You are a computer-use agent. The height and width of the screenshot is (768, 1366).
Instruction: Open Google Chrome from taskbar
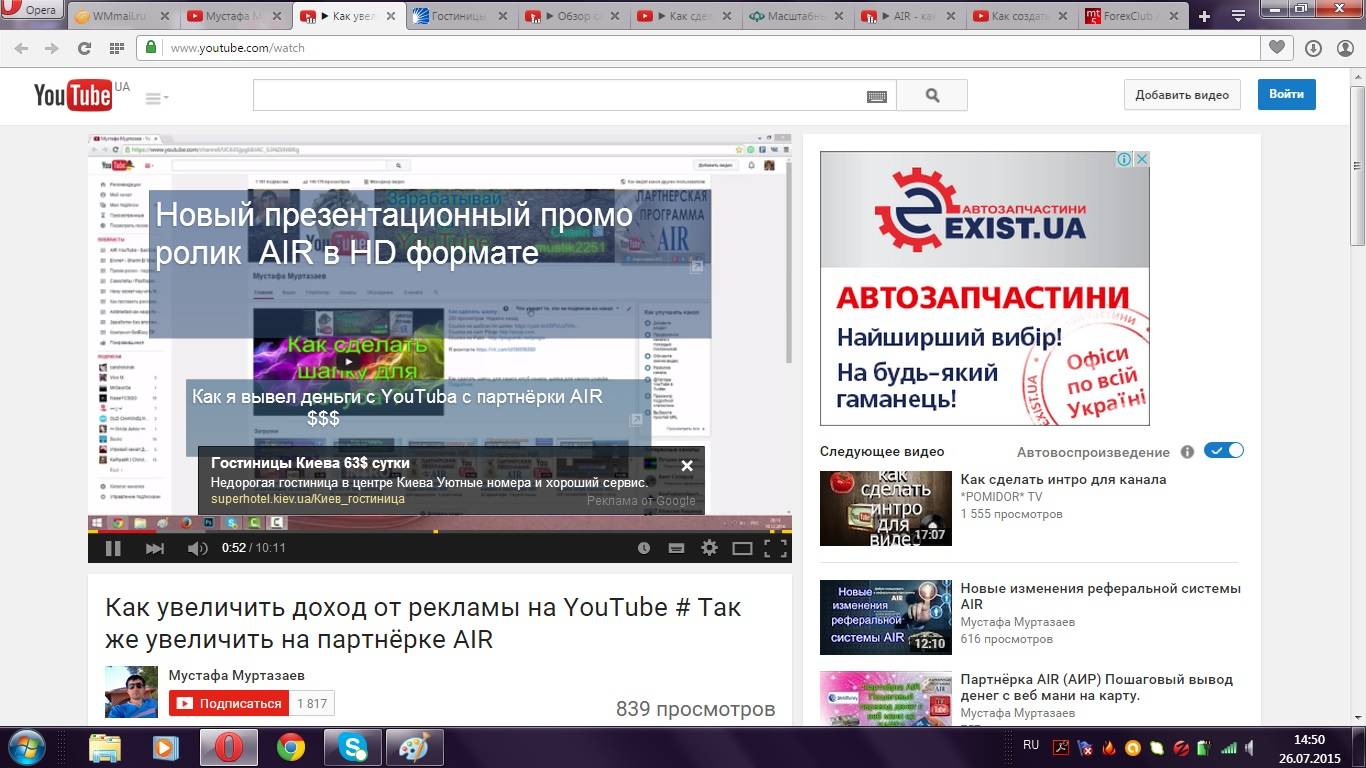(x=291, y=748)
